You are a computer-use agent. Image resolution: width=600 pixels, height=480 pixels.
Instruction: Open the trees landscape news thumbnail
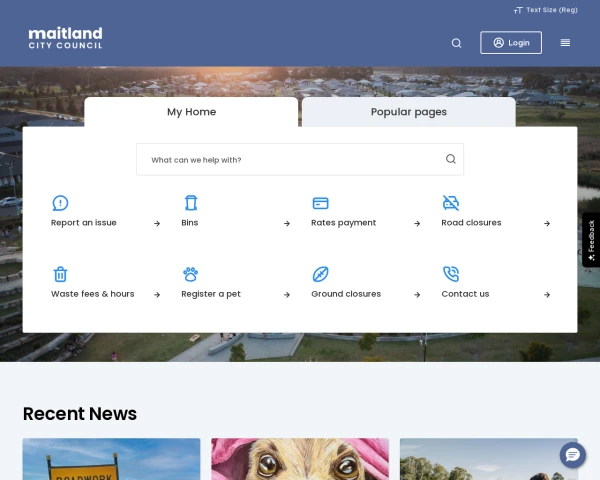(489, 459)
